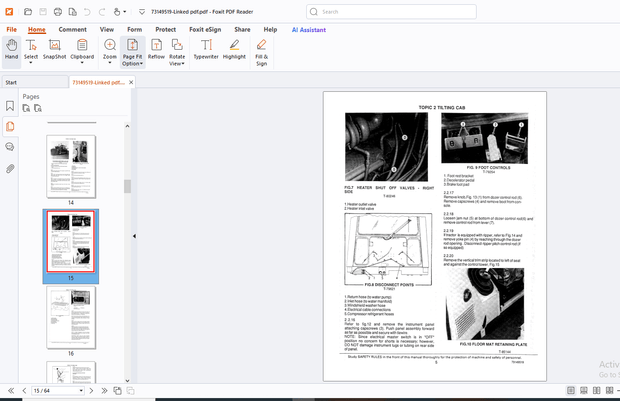Go to the previous page
620x401 pixels.
(x=24, y=391)
